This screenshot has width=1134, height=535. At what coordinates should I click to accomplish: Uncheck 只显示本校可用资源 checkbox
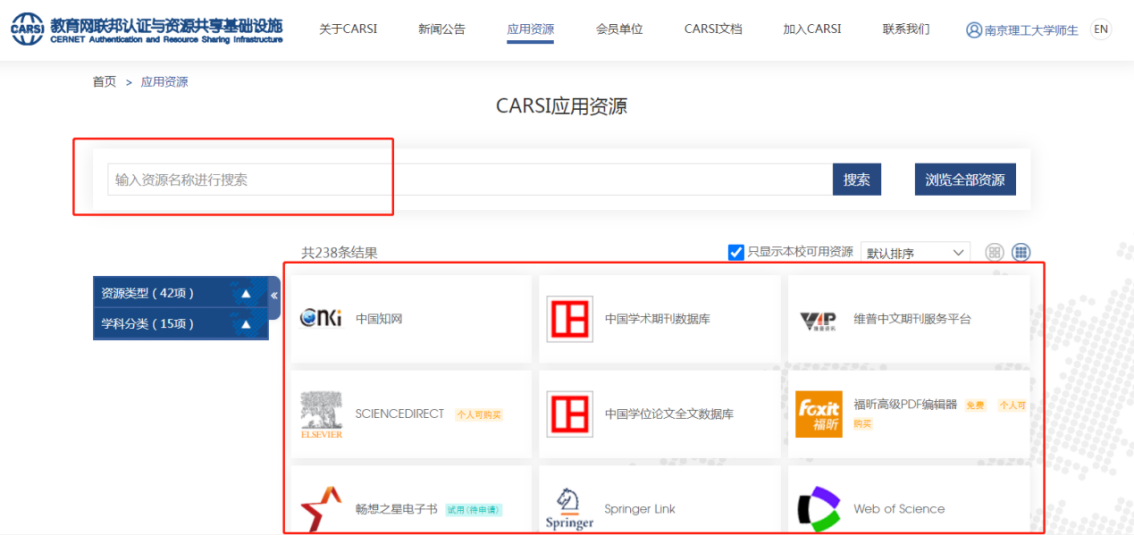(736, 252)
